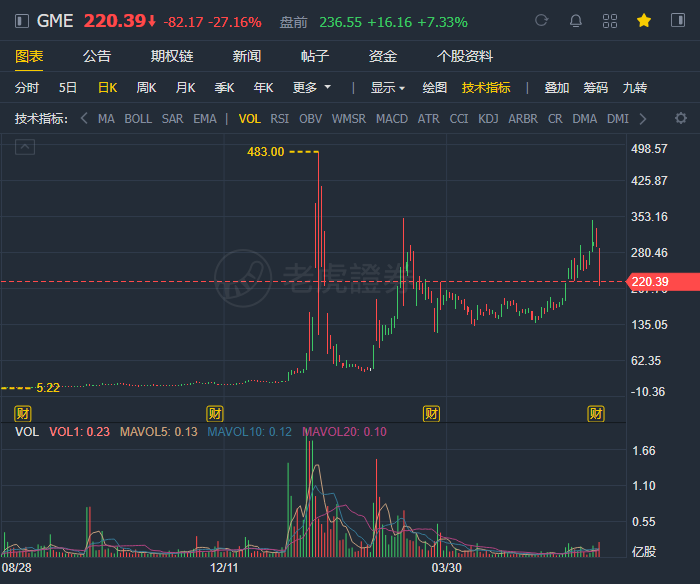
Task: Select the CCI indicator
Action: (458, 119)
